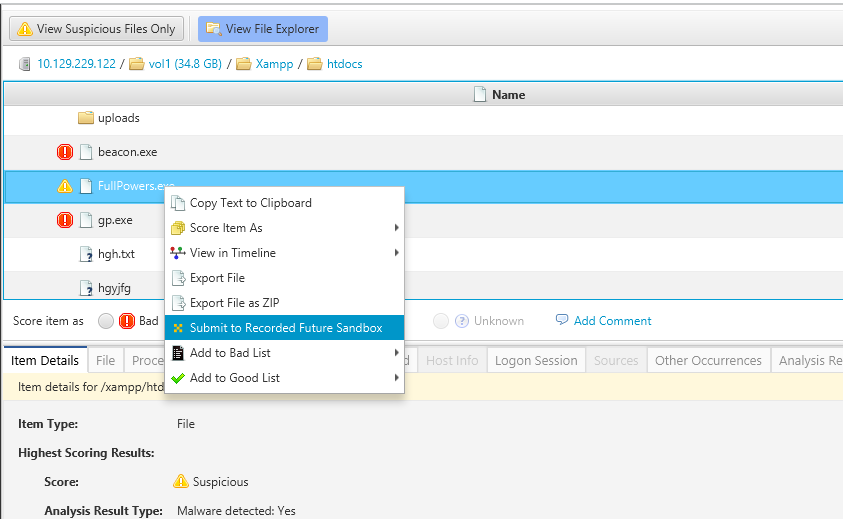Click the server icon next to 10.129.229.122
The width and height of the screenshot is (843, 519).
point(25,64)
